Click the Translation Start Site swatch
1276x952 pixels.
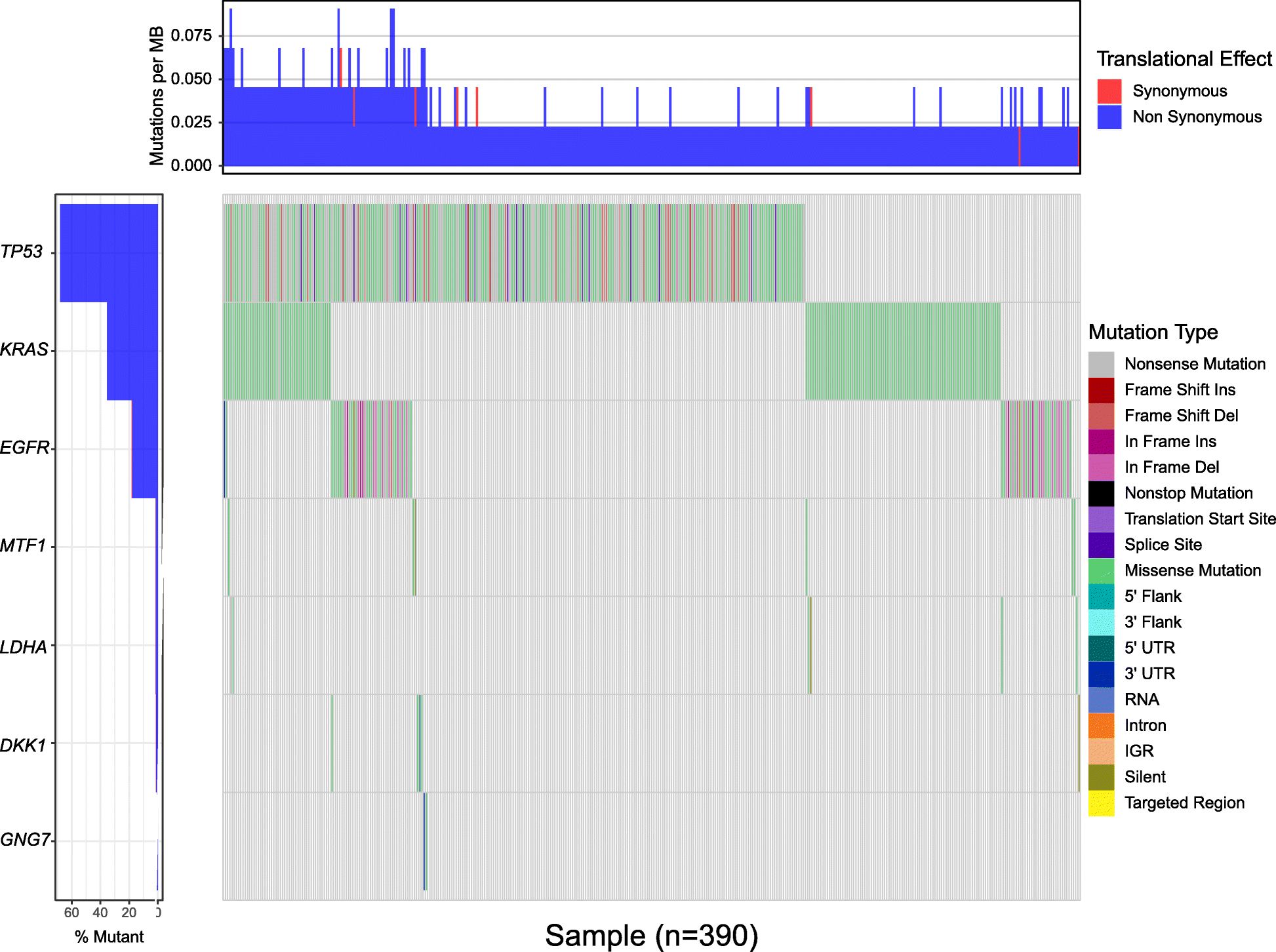(1101, 519)
